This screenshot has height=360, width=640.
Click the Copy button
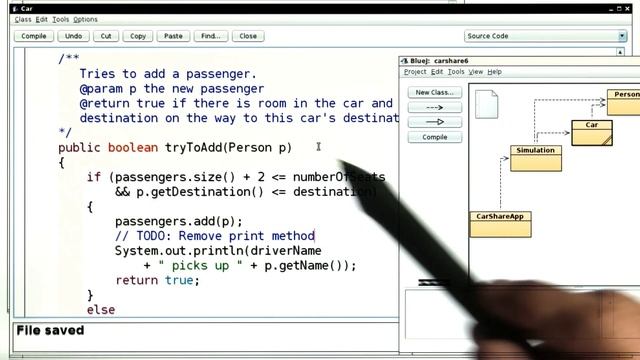coord(138,36)
